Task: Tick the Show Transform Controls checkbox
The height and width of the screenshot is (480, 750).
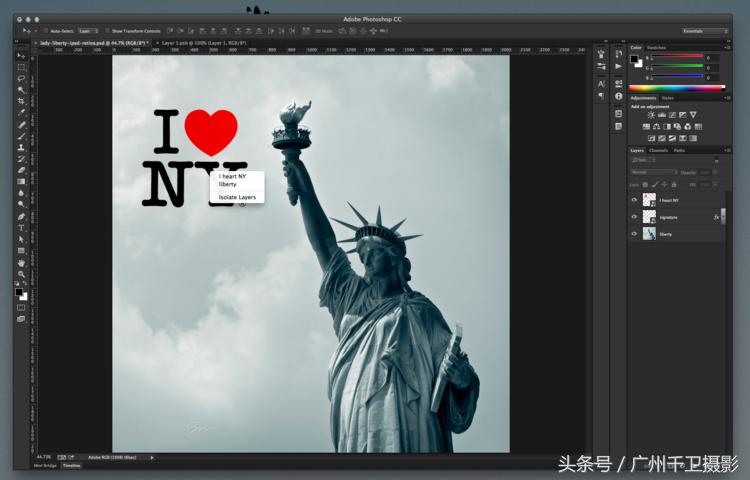Action: click(x=108, y=31)
